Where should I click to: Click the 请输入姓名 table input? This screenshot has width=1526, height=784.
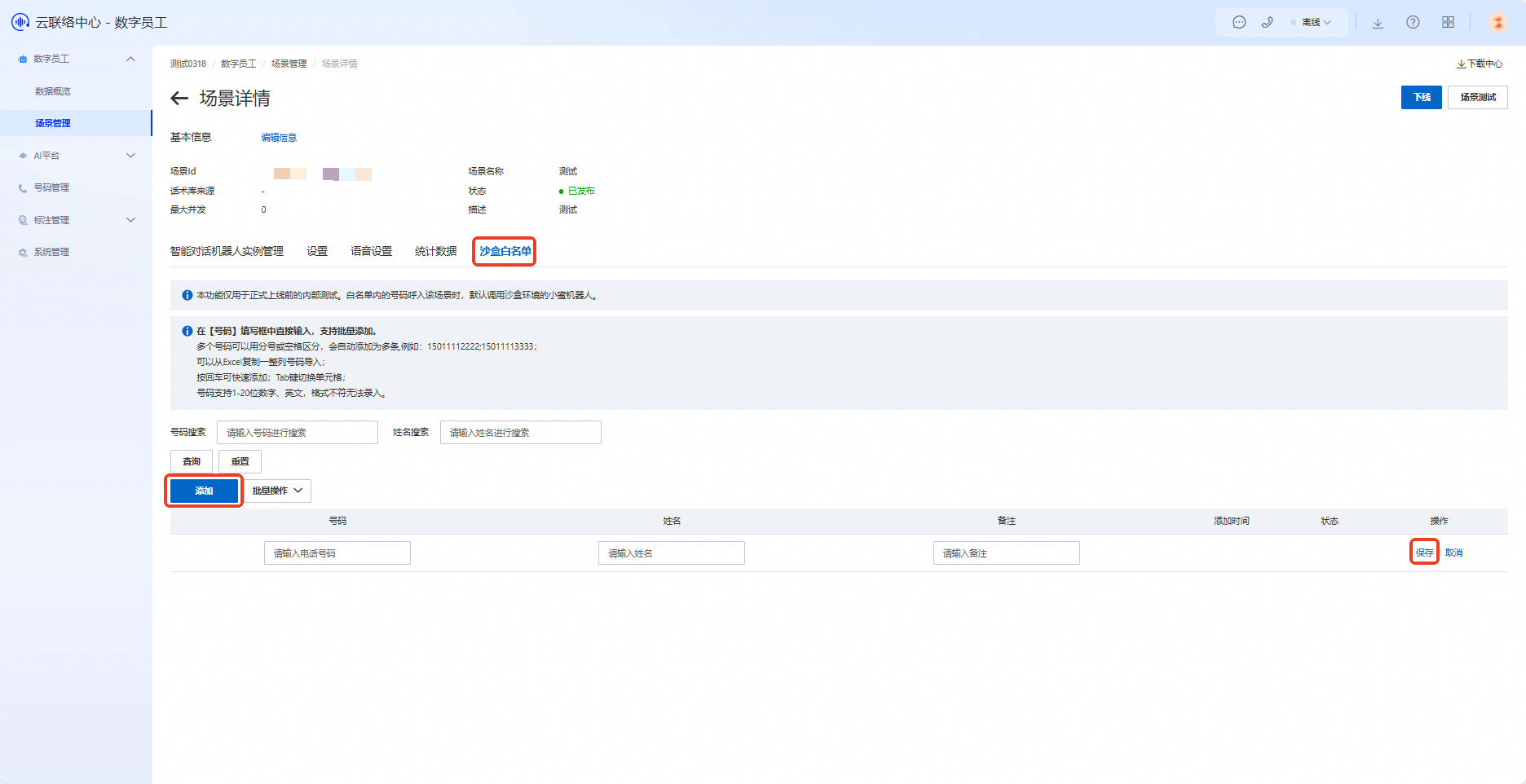click(672, 553)
